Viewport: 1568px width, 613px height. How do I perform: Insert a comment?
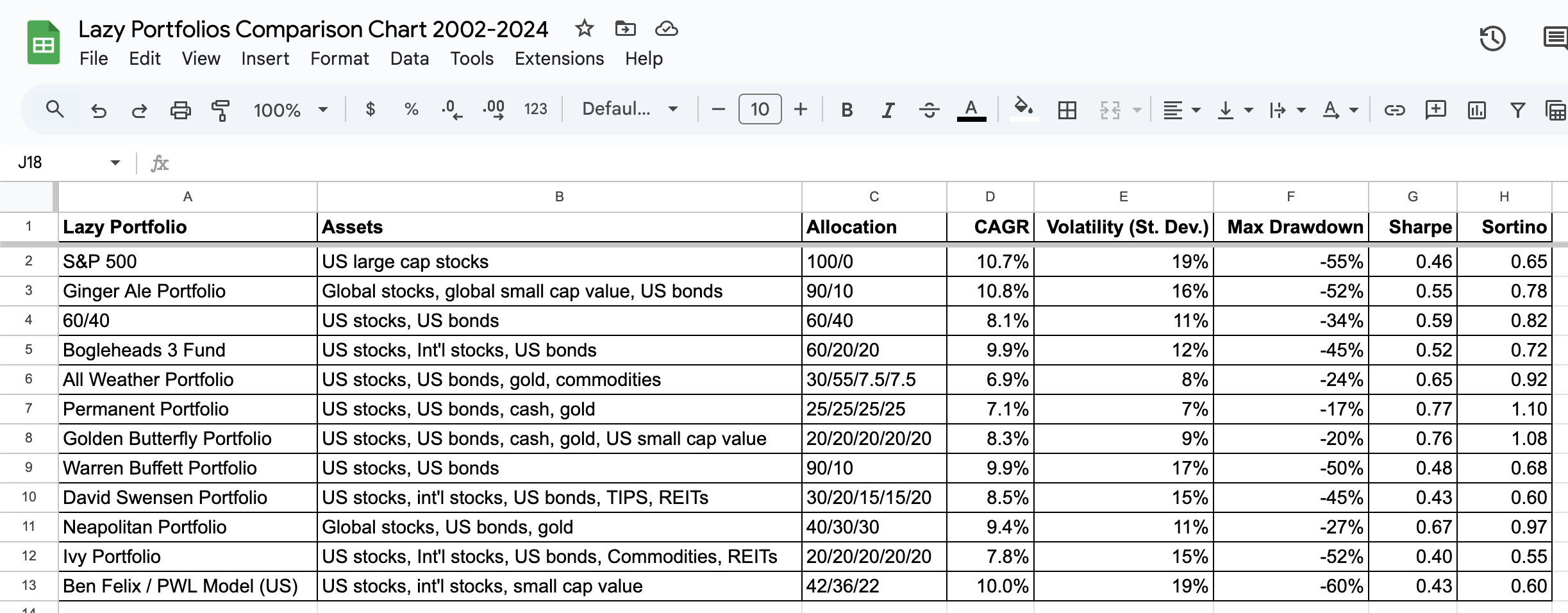tap(1435, 110)
